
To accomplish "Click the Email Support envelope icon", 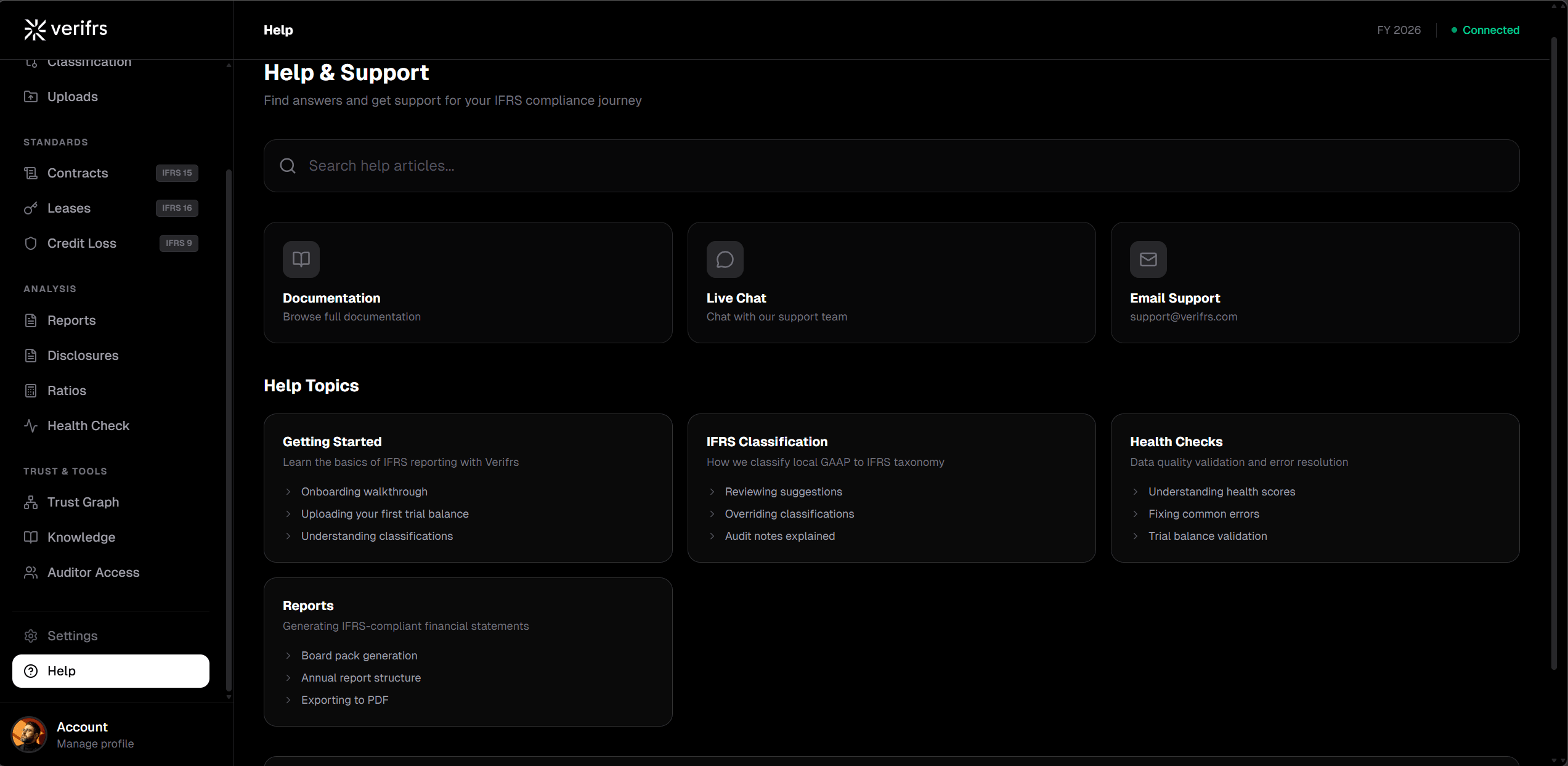I will pyautogui.click(x=1148, y=259).
